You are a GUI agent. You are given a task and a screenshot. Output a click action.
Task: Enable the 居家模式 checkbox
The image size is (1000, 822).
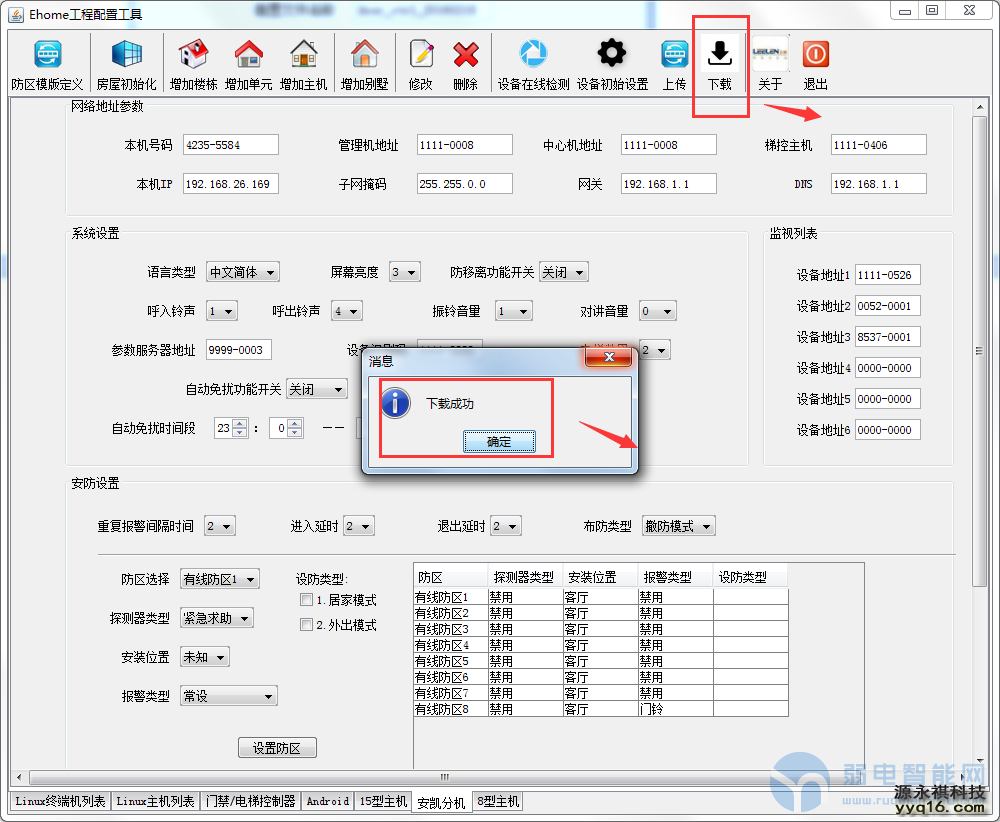(x=307, y=600)
